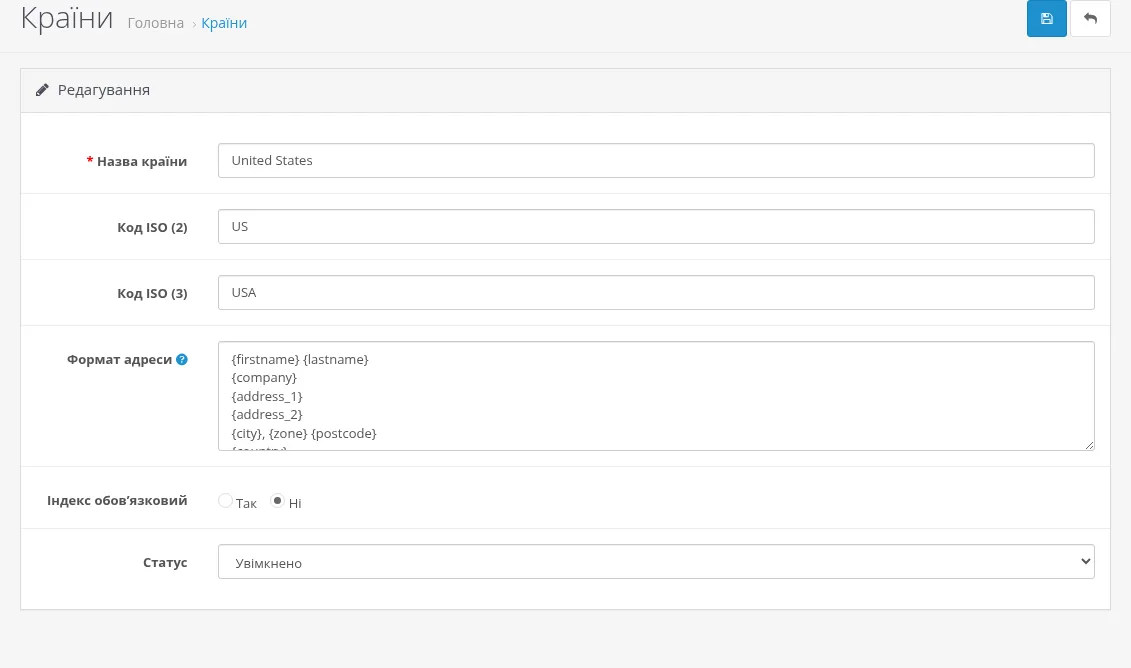1131x668 pixels.
Task: Click the textarea resize handle corner
Action: point(1089,445)
